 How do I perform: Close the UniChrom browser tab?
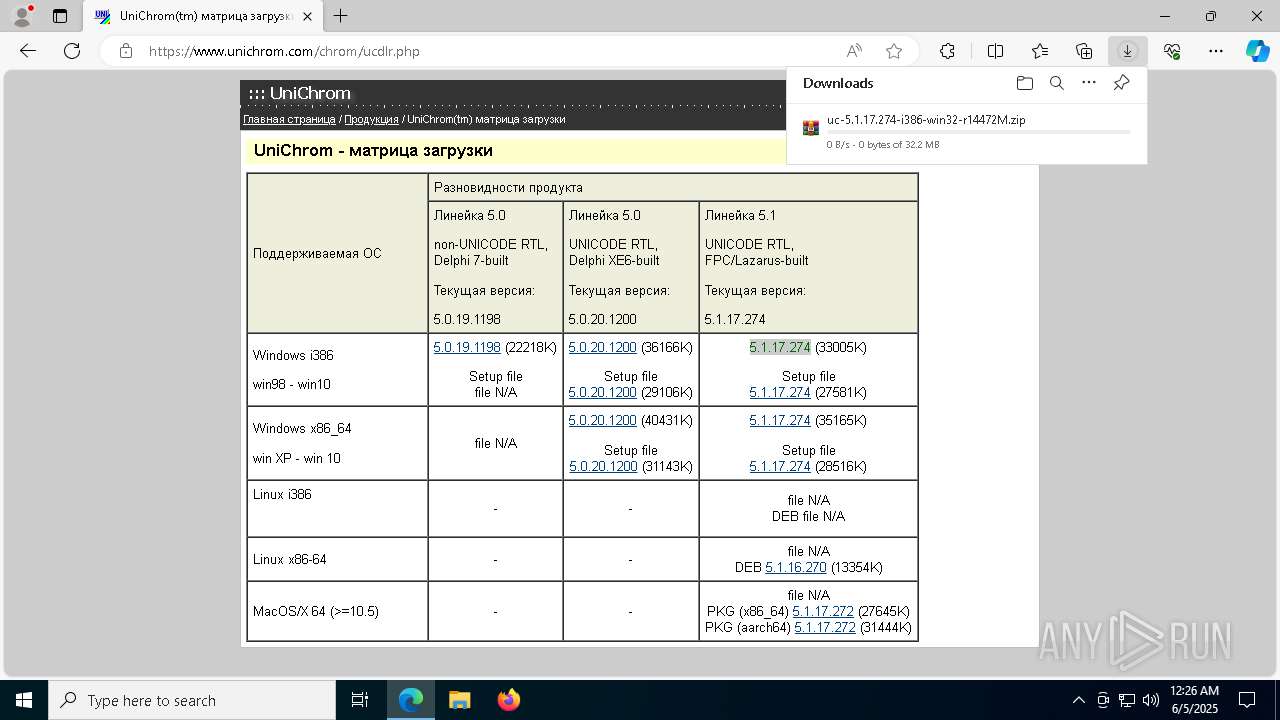coord(307,16)
